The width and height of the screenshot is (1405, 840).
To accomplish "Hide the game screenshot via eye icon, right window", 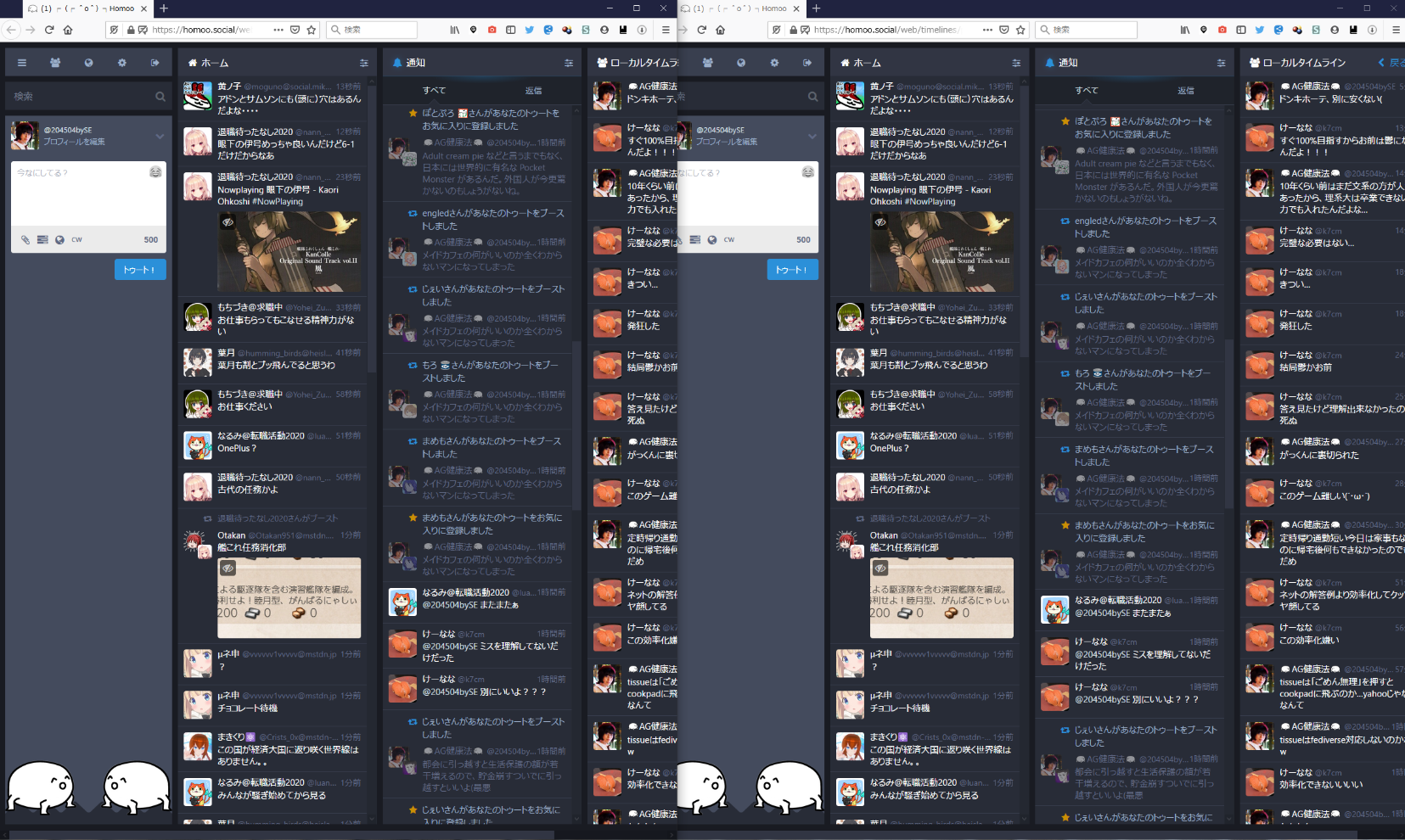I will (x=880, y=568).
